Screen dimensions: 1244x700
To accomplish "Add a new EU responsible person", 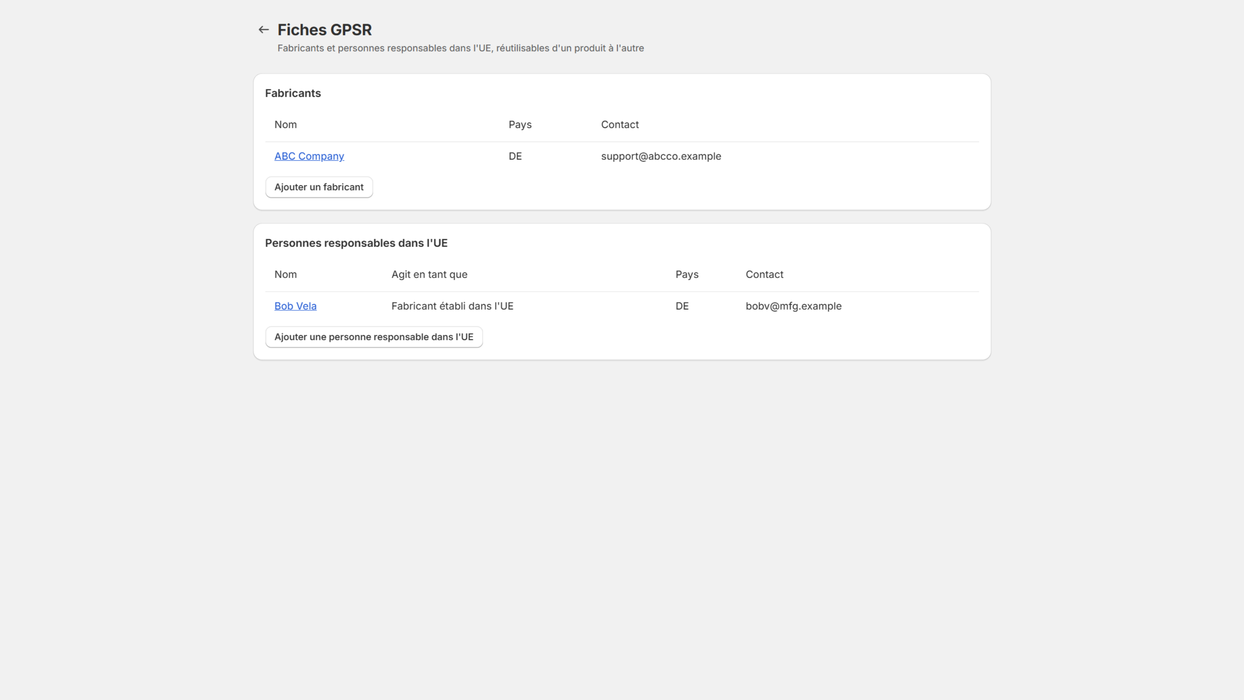I will pos(374,337).
